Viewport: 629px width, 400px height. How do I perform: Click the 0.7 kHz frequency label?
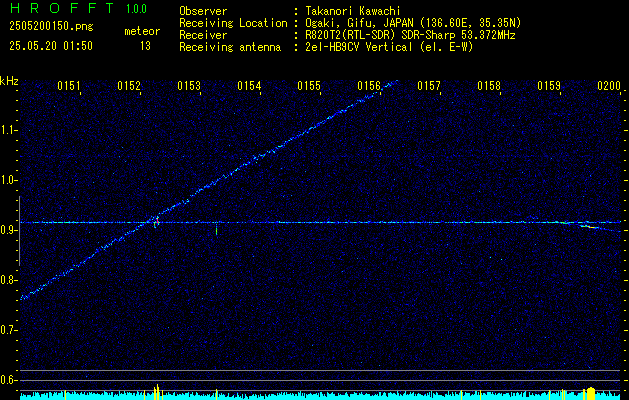[9, 330]
